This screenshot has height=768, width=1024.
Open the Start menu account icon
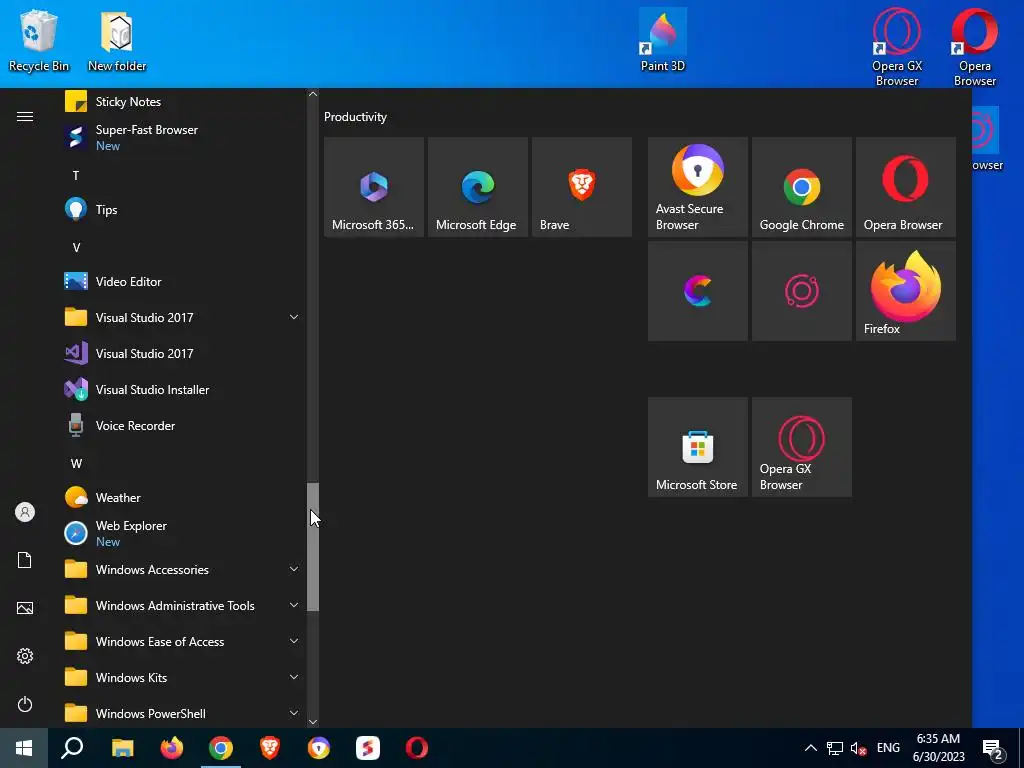25,512
